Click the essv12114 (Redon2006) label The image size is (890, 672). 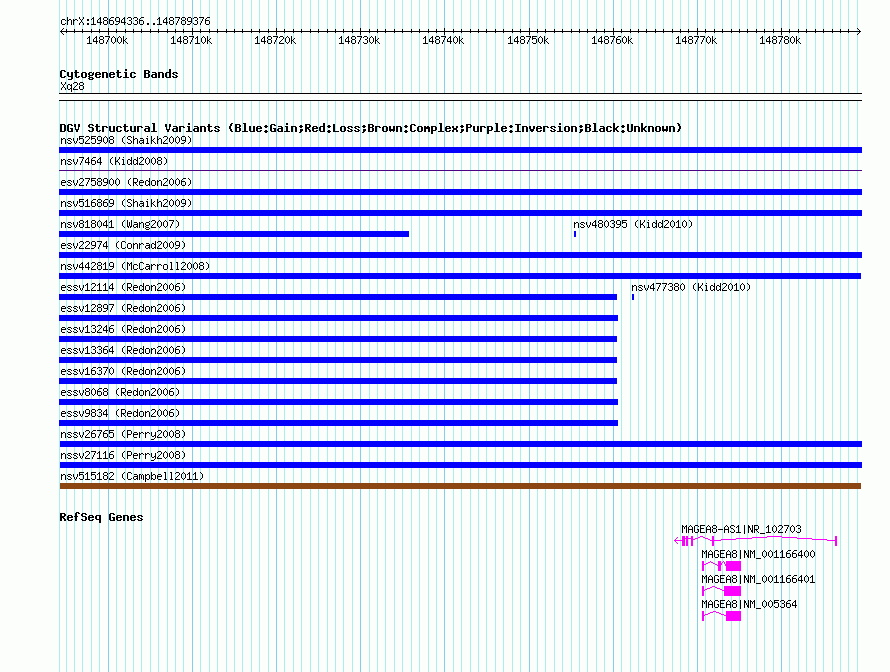click(x=123, y=287)
